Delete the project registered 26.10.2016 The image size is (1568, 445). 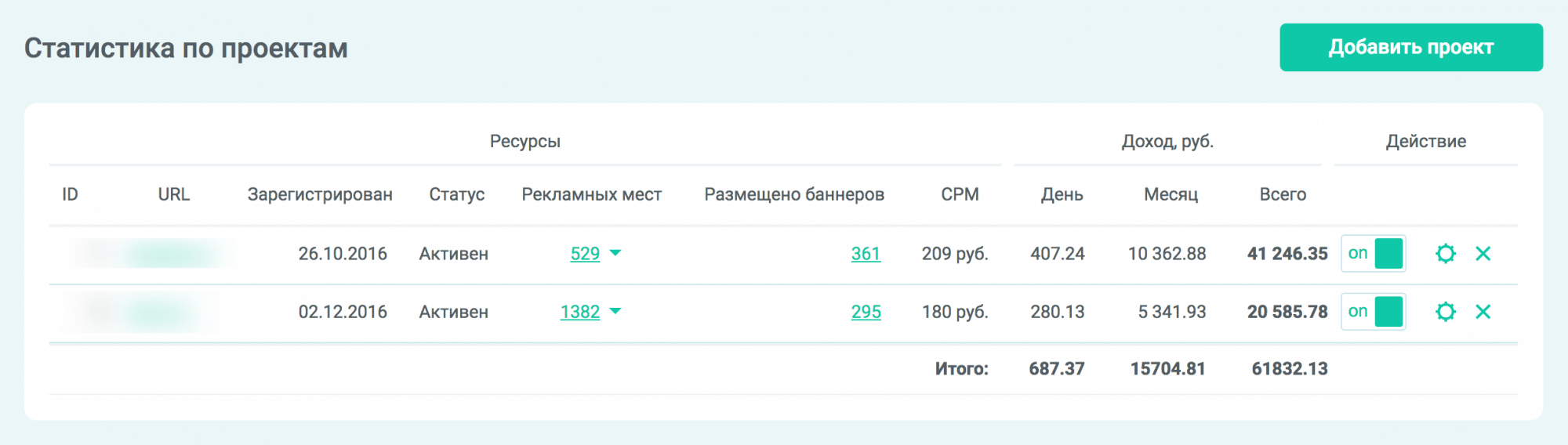click(x=1483, y=254)
